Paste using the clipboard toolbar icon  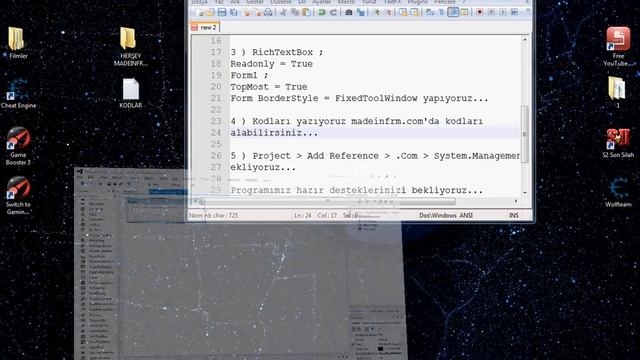point(306,12)
